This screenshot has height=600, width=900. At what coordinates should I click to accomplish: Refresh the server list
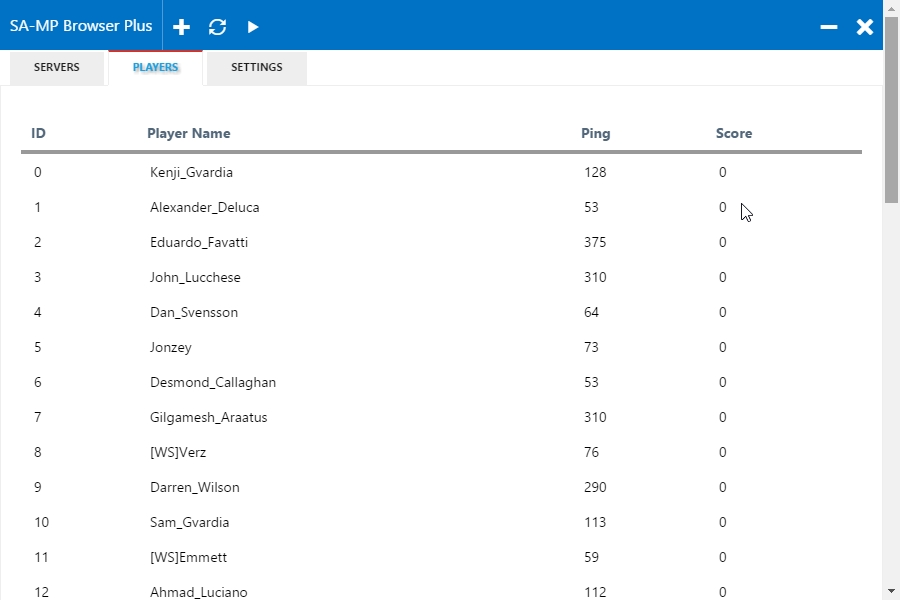pyautogui.click(x=218, y=27)
